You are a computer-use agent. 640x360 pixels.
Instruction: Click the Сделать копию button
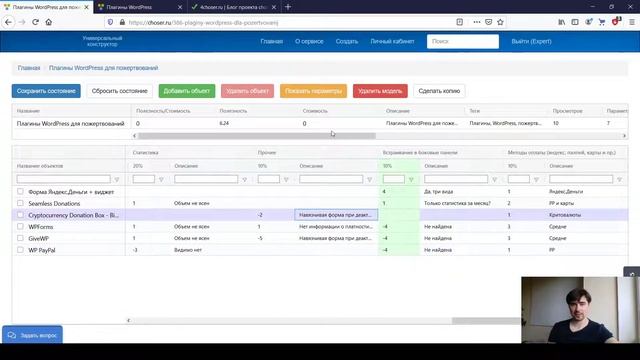pos(439,91)
